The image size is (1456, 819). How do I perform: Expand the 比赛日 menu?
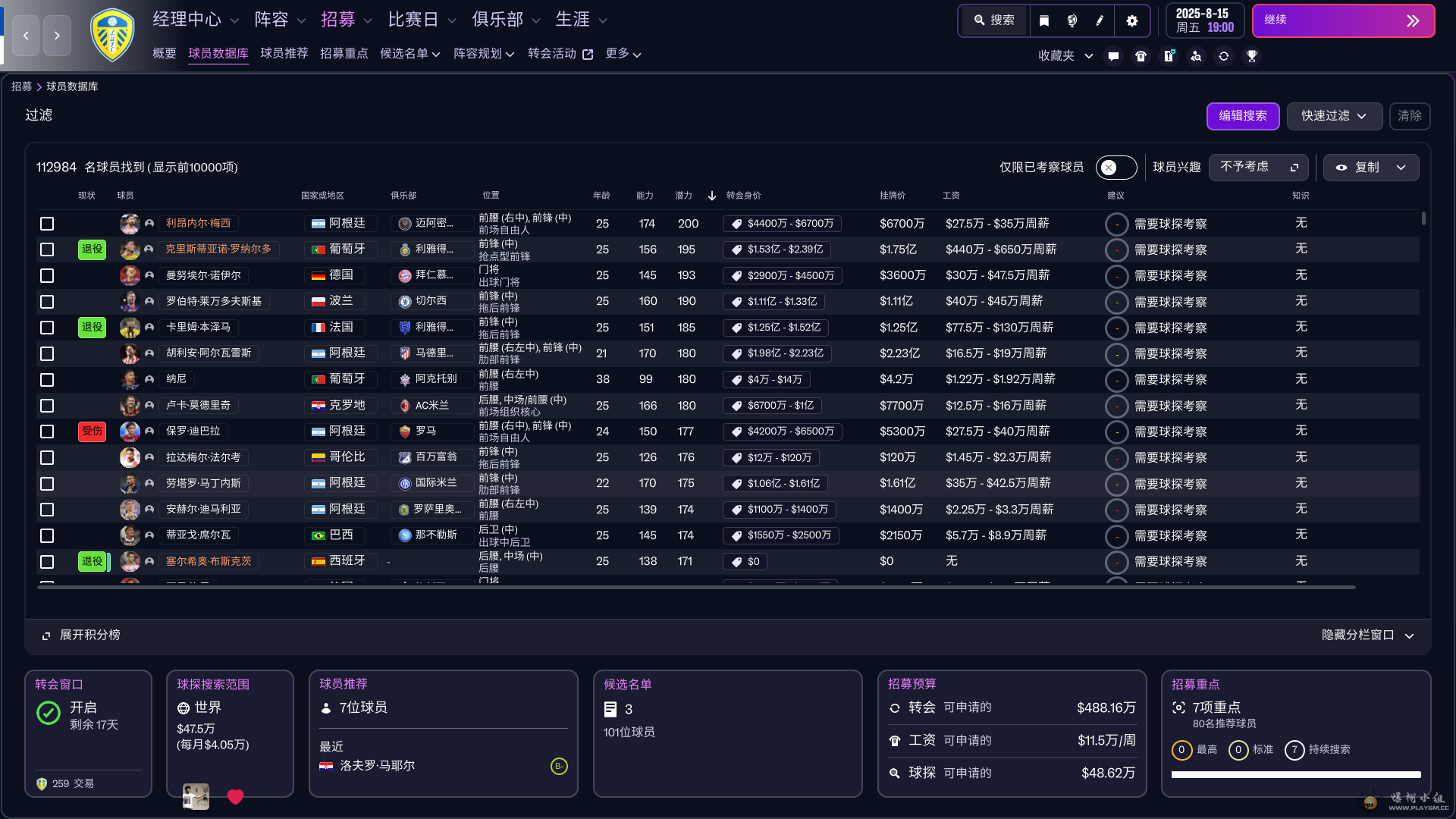(422, 20)
